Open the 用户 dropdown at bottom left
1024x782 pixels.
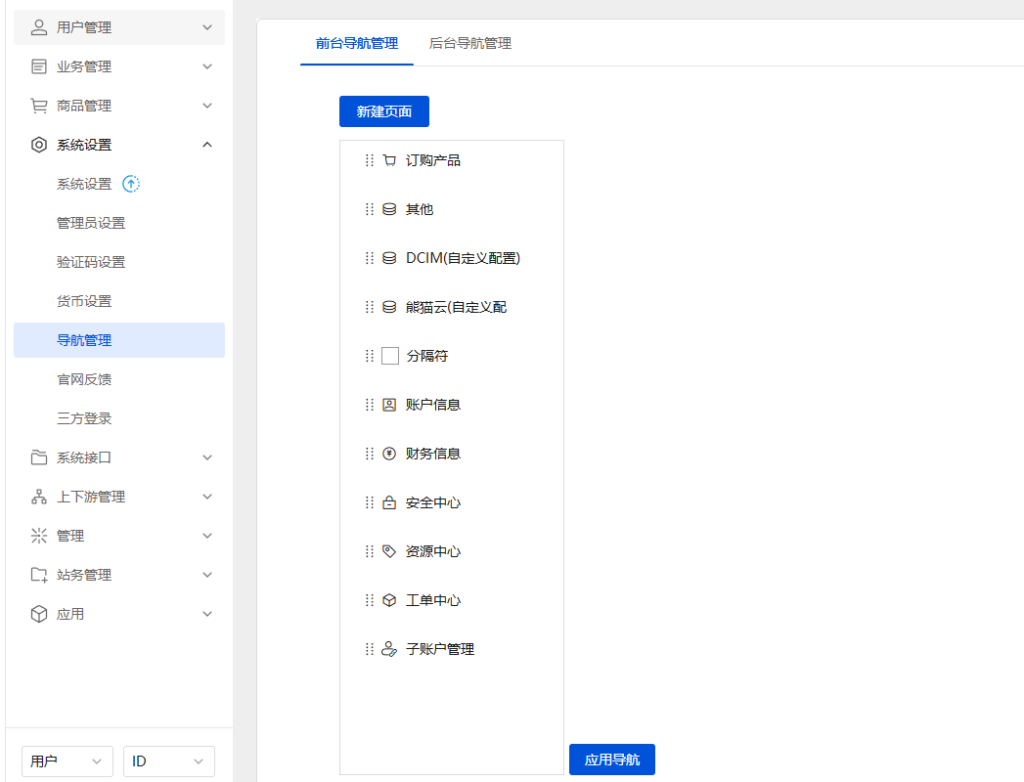67,761
